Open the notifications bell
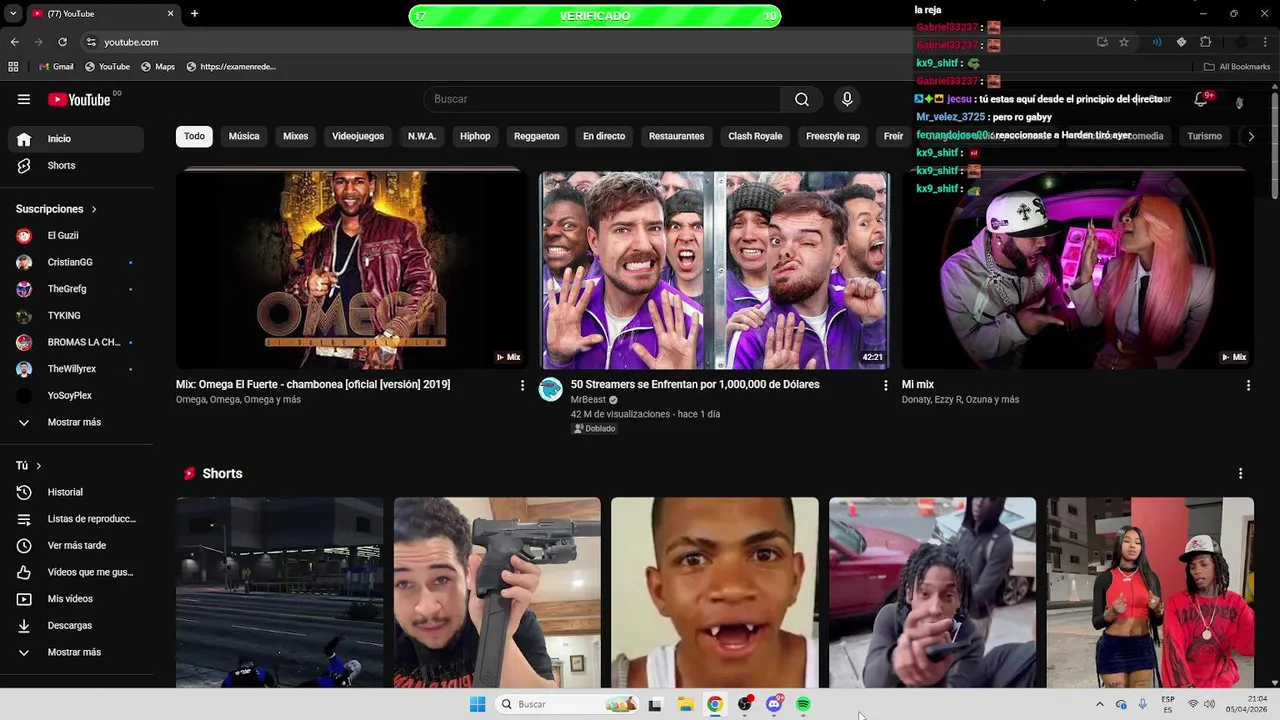Viewport: 1280px width, 720px height. 1201,99
